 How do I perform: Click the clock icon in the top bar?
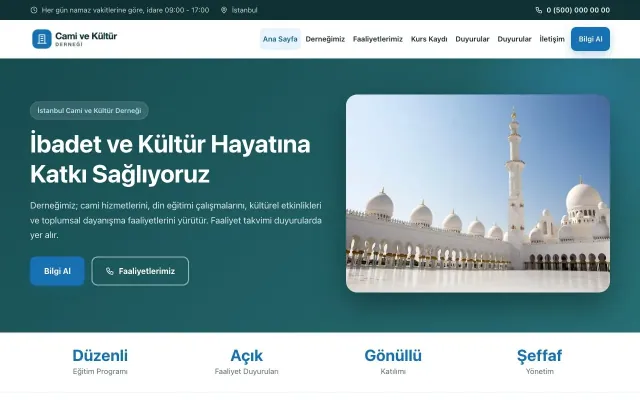pos(34,10)
